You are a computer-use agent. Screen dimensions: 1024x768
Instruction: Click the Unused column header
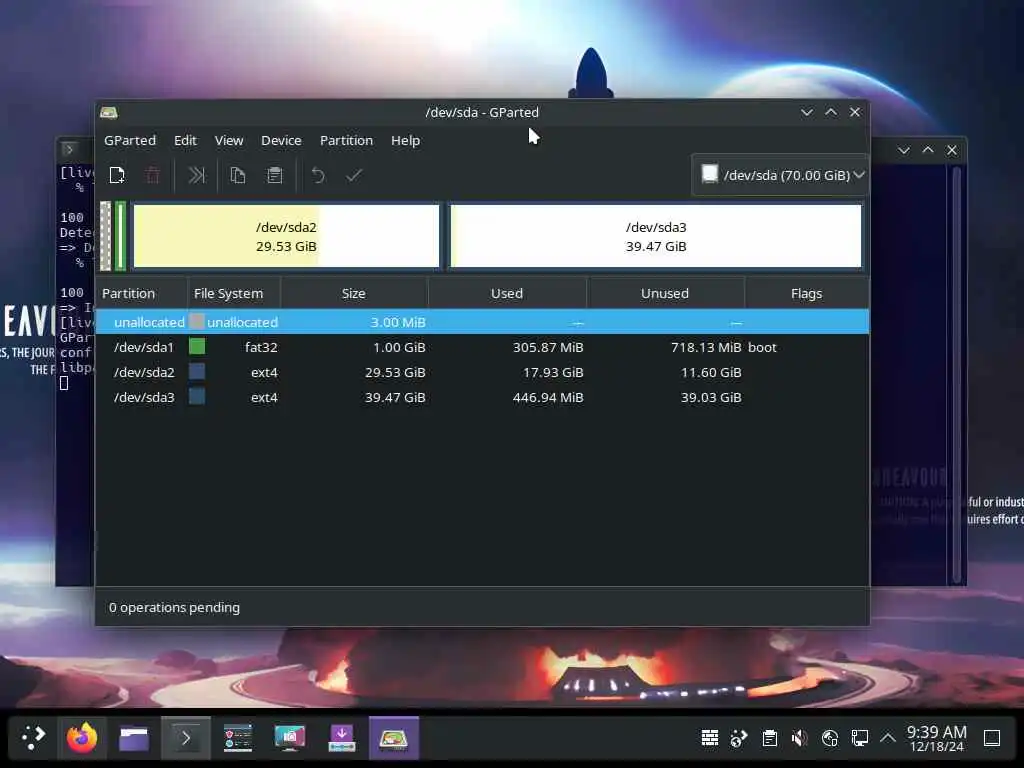pos(665,293)
